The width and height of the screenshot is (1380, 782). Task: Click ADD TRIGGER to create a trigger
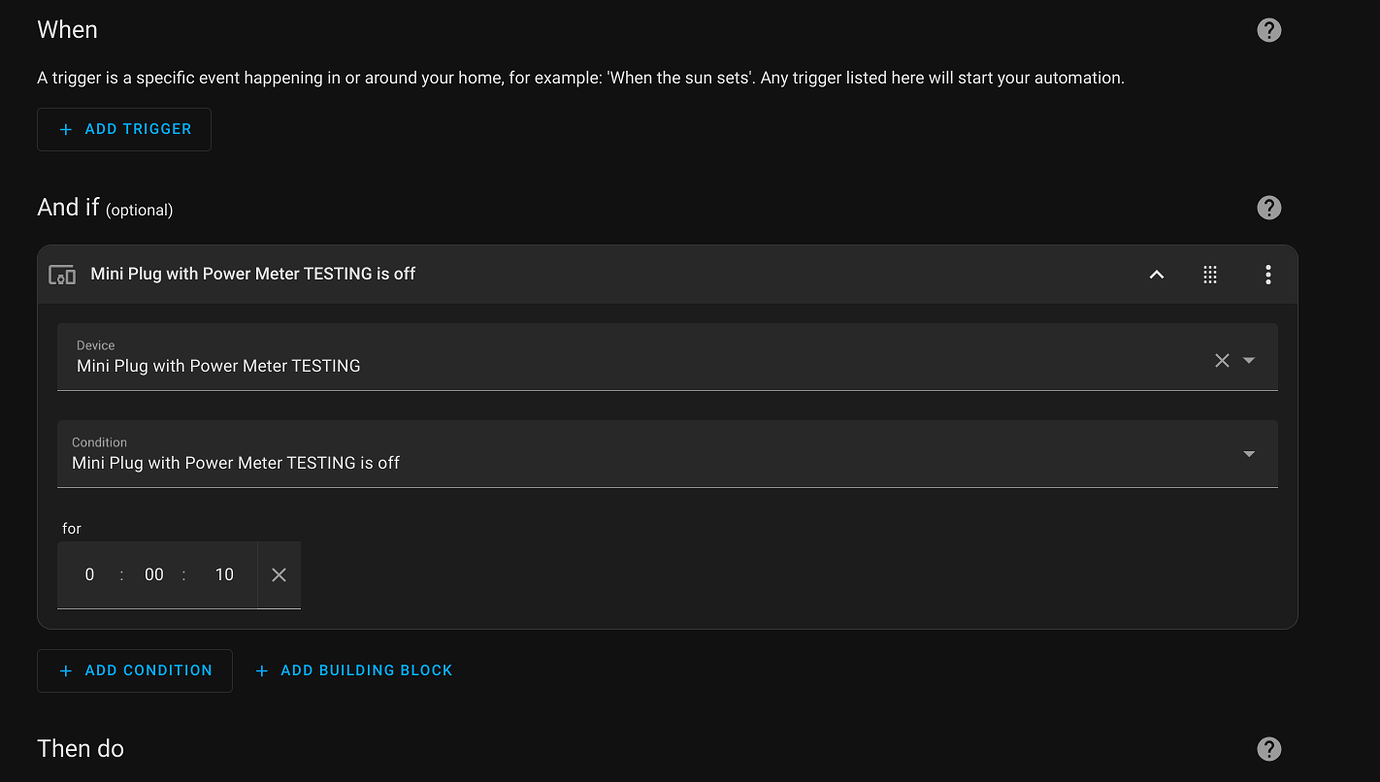(124, 129)
